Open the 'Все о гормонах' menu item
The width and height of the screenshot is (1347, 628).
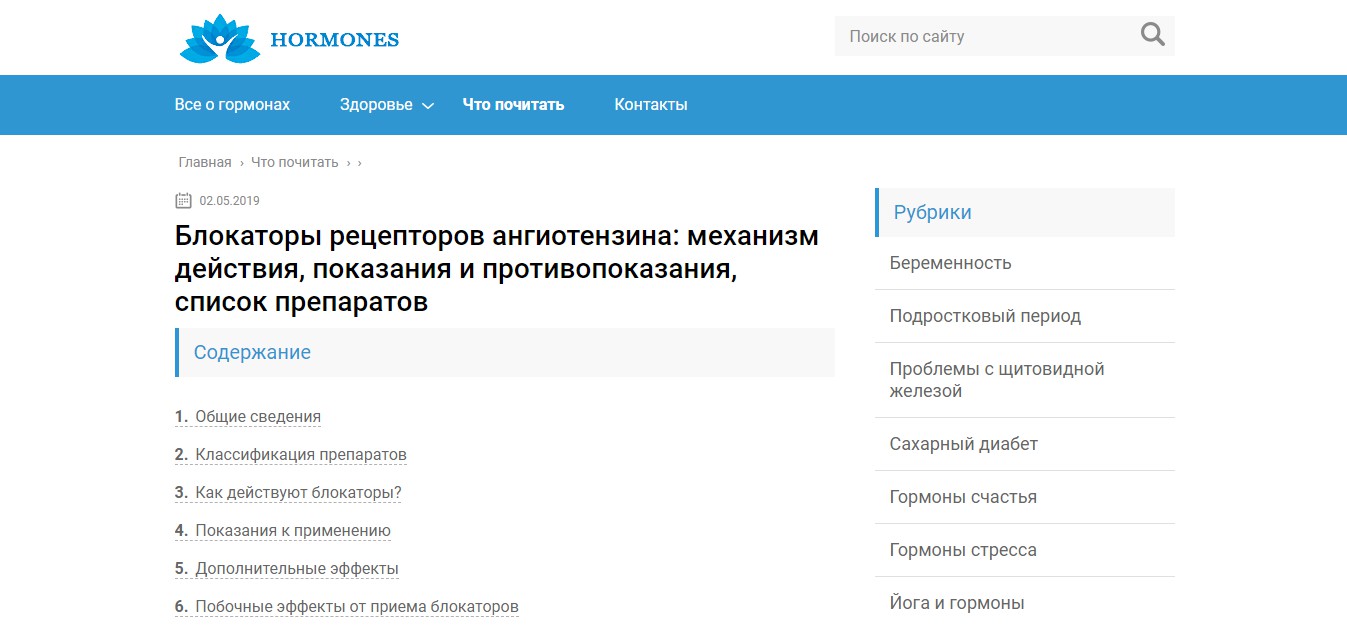click(x=232, y=104)
